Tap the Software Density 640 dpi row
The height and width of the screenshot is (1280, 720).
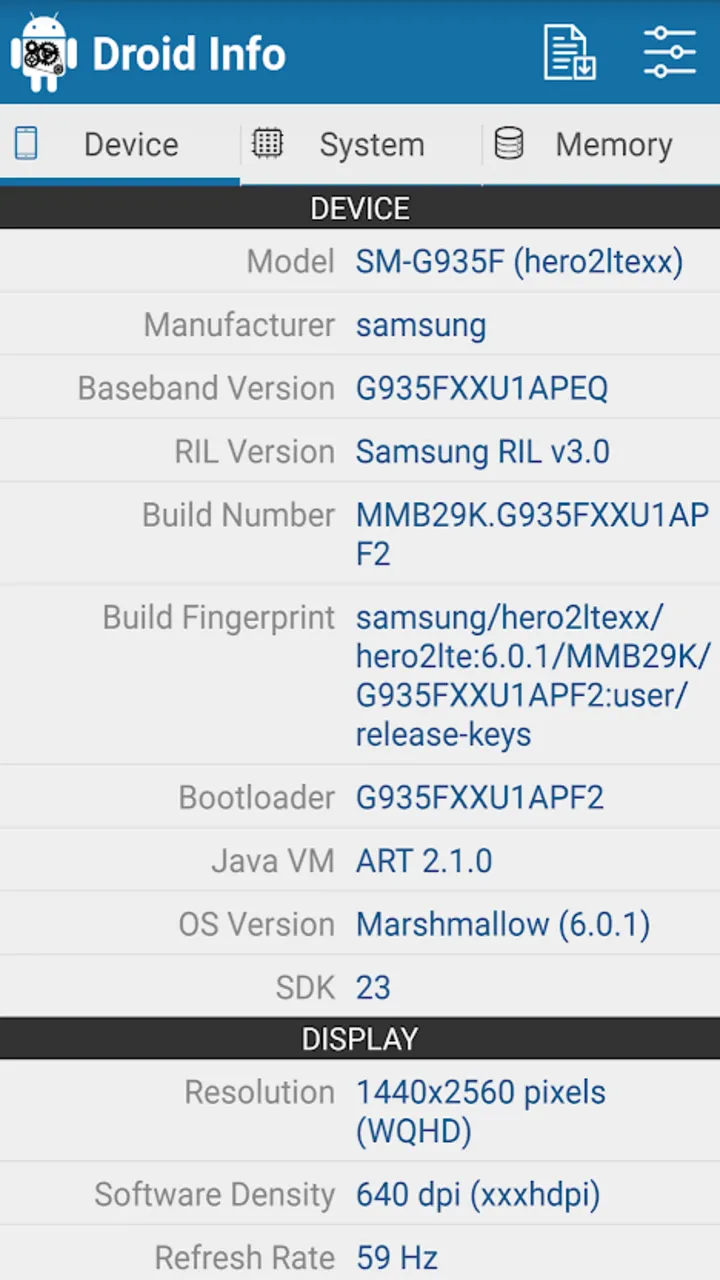[360, 1194]
